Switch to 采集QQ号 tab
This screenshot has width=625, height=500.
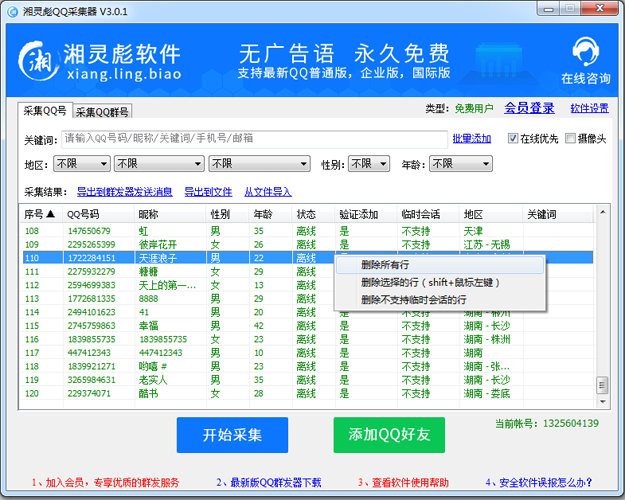45,110
